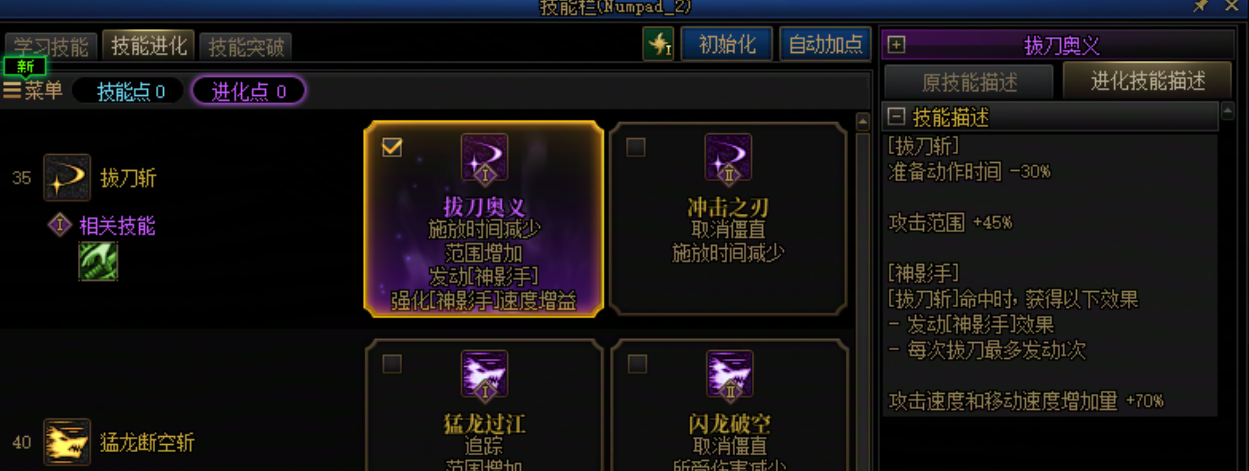The height and width of the screenshot is (471, 1249).
Task: Check the 冲击之刃 checkbox
Action: [x=635, y=147]
